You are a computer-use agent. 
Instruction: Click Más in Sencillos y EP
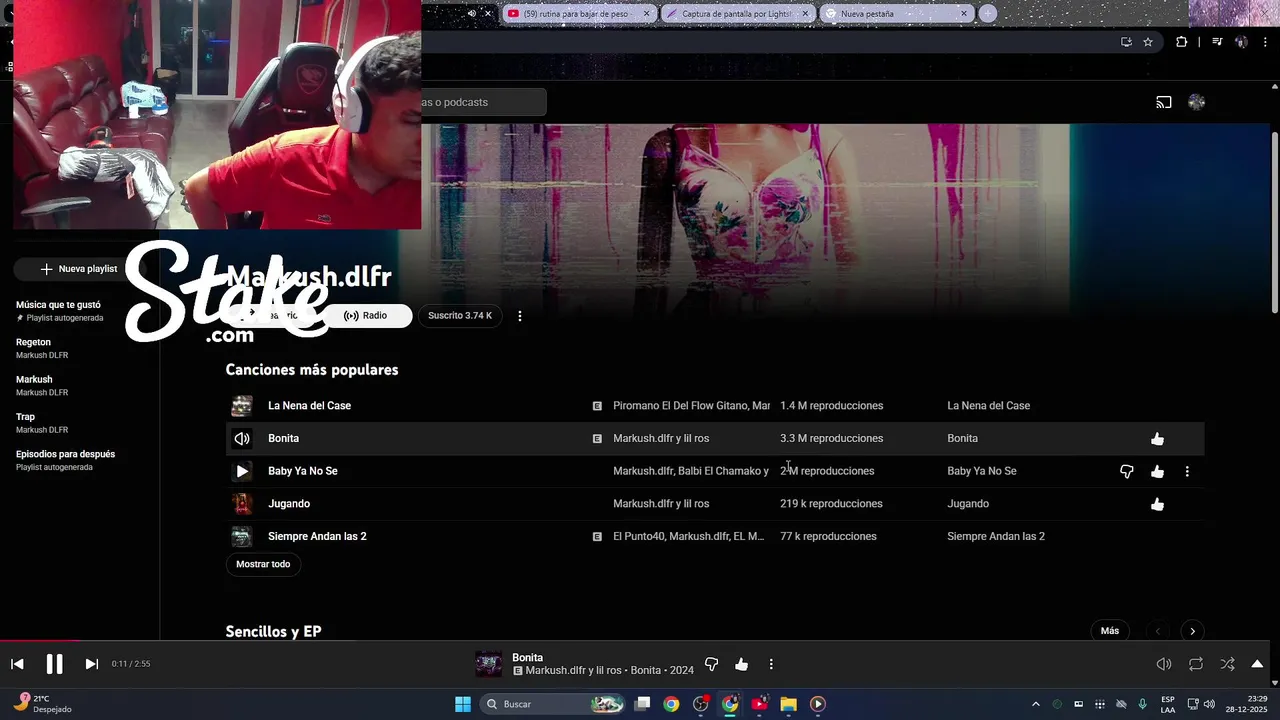click(x=1110, y=631)
